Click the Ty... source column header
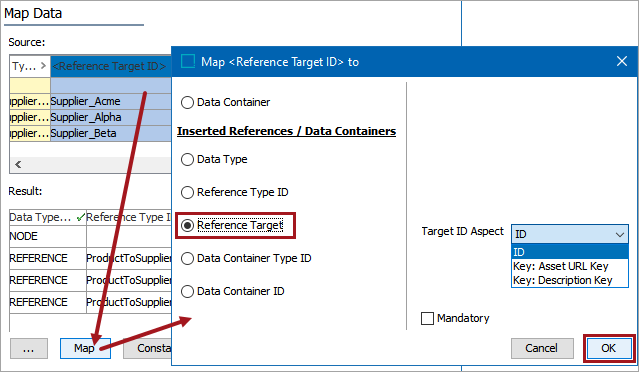The width and height of the screenshot is (639, 372). pos(30,66)
